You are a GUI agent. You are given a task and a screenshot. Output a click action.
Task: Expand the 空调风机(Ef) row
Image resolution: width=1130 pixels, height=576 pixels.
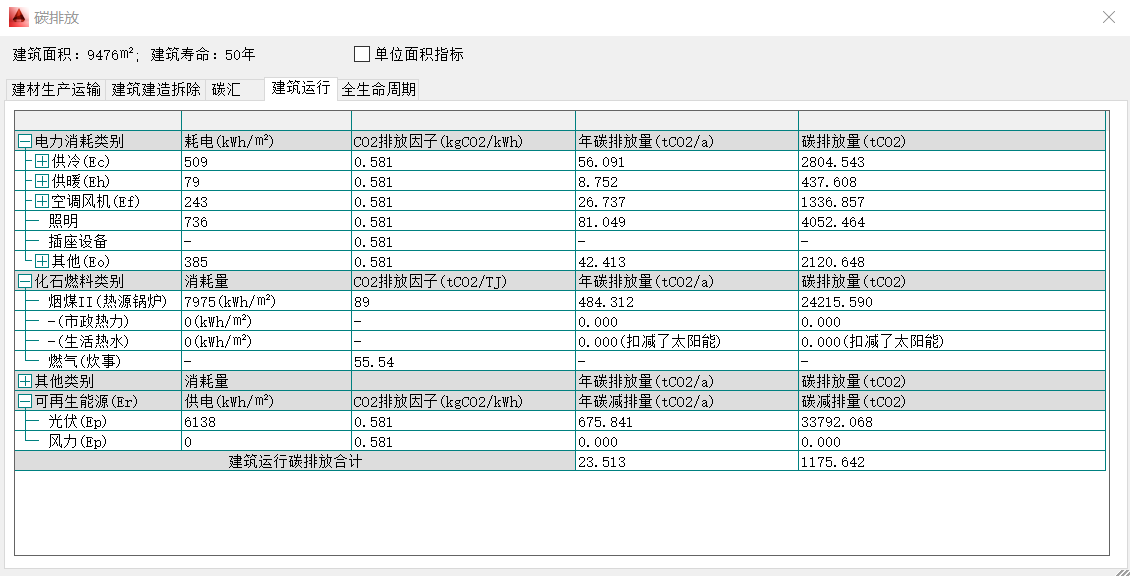[x=42, y=202]
